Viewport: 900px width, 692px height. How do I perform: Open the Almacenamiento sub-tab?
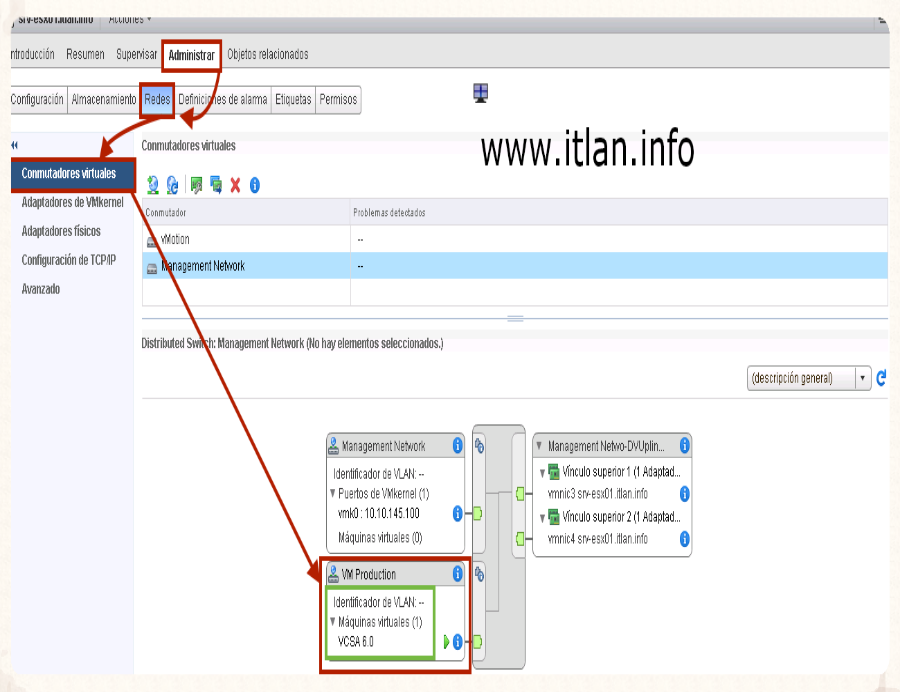pos(103,100)
